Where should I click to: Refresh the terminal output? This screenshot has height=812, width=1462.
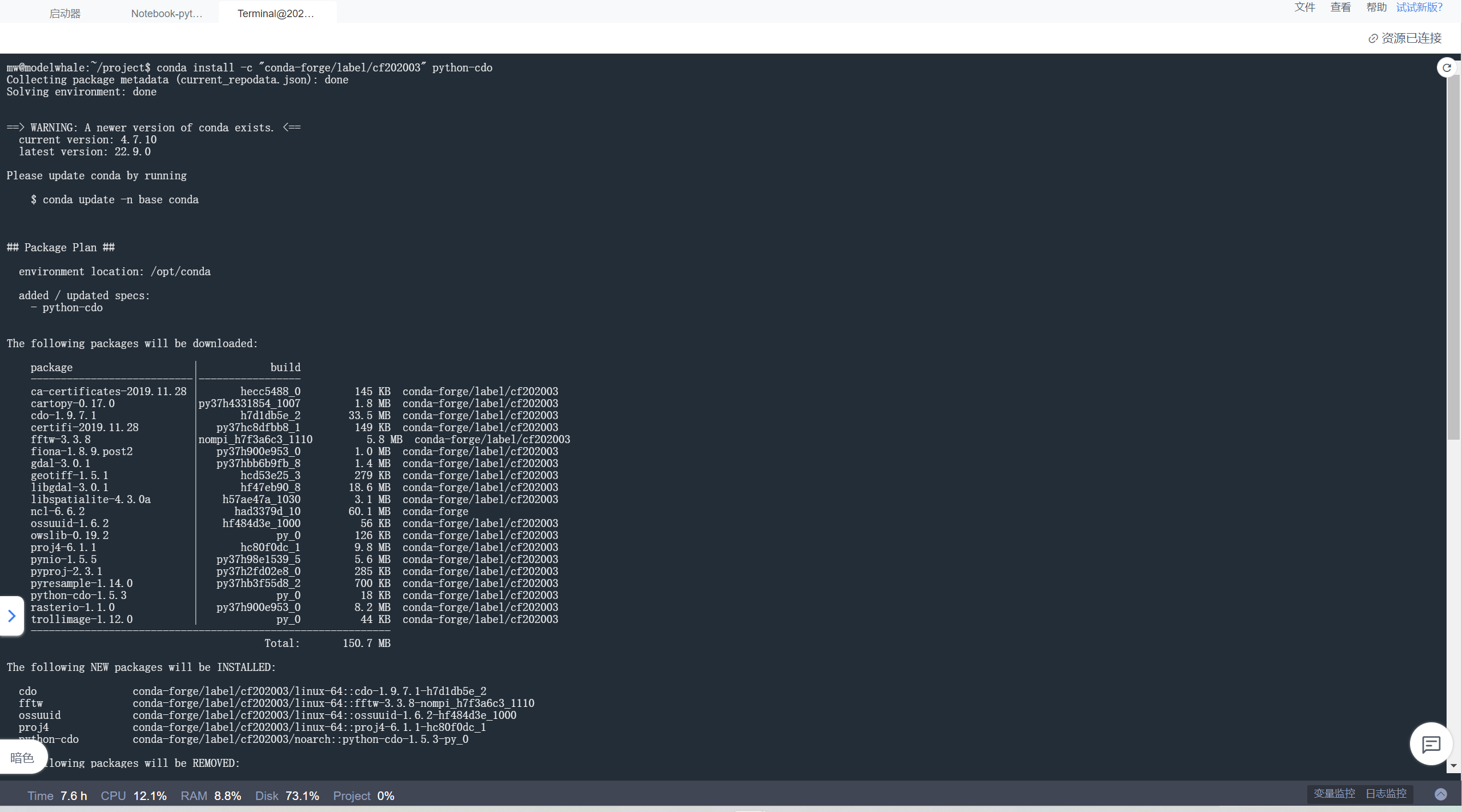click(1447, 67)
